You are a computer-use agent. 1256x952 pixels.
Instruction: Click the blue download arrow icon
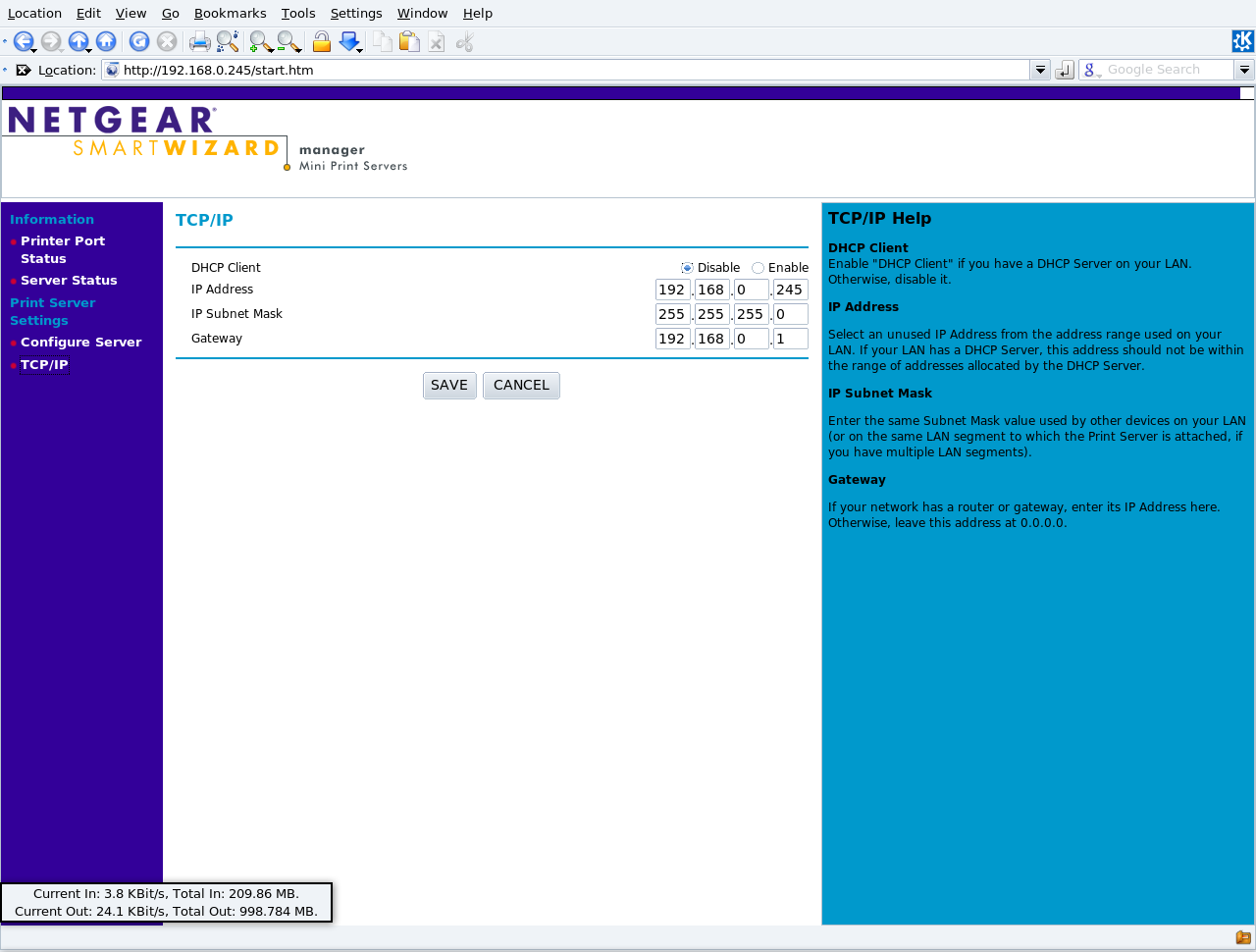click(349, 41)
